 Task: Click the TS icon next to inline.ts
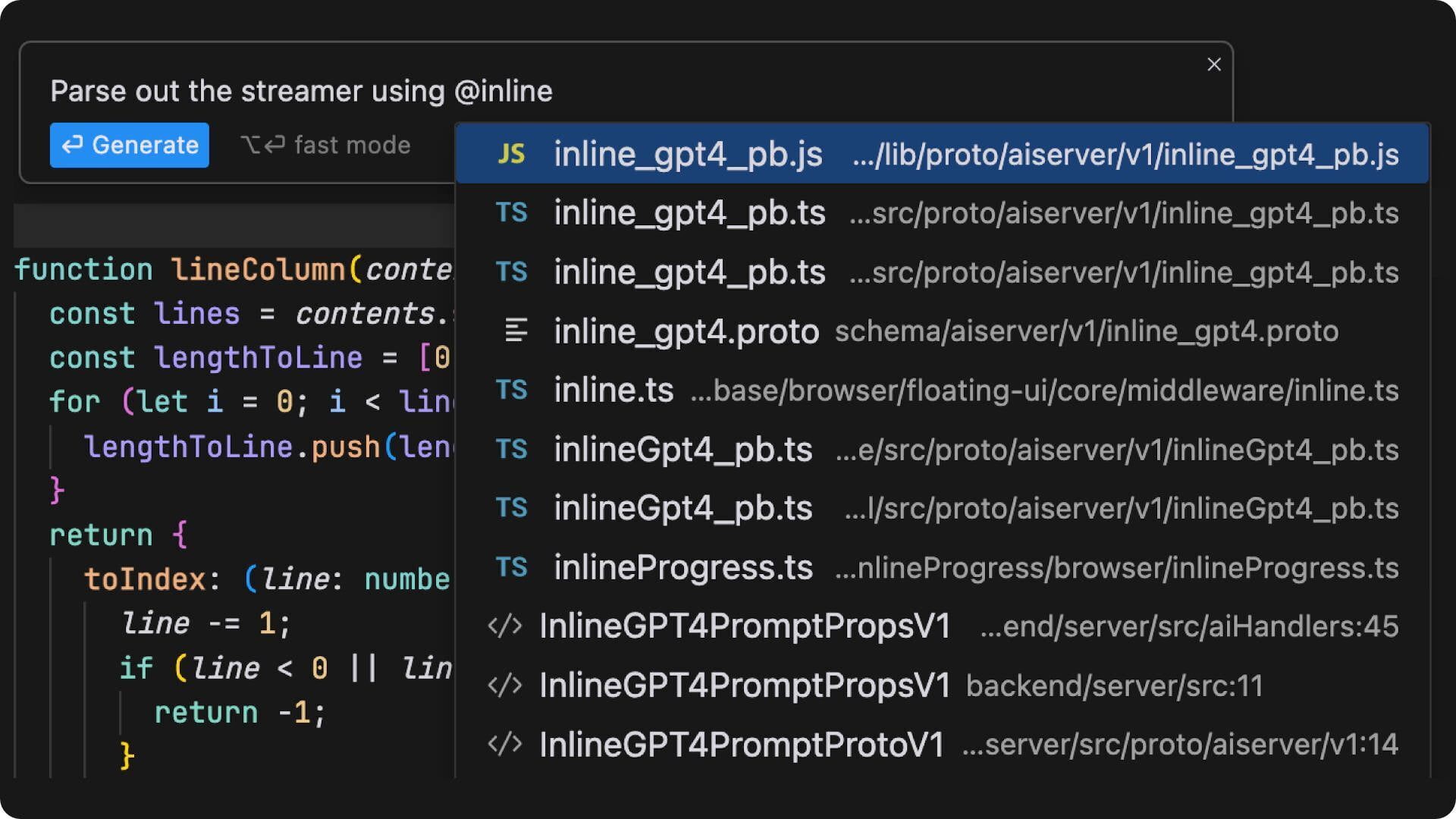click(x=513, y=390)
